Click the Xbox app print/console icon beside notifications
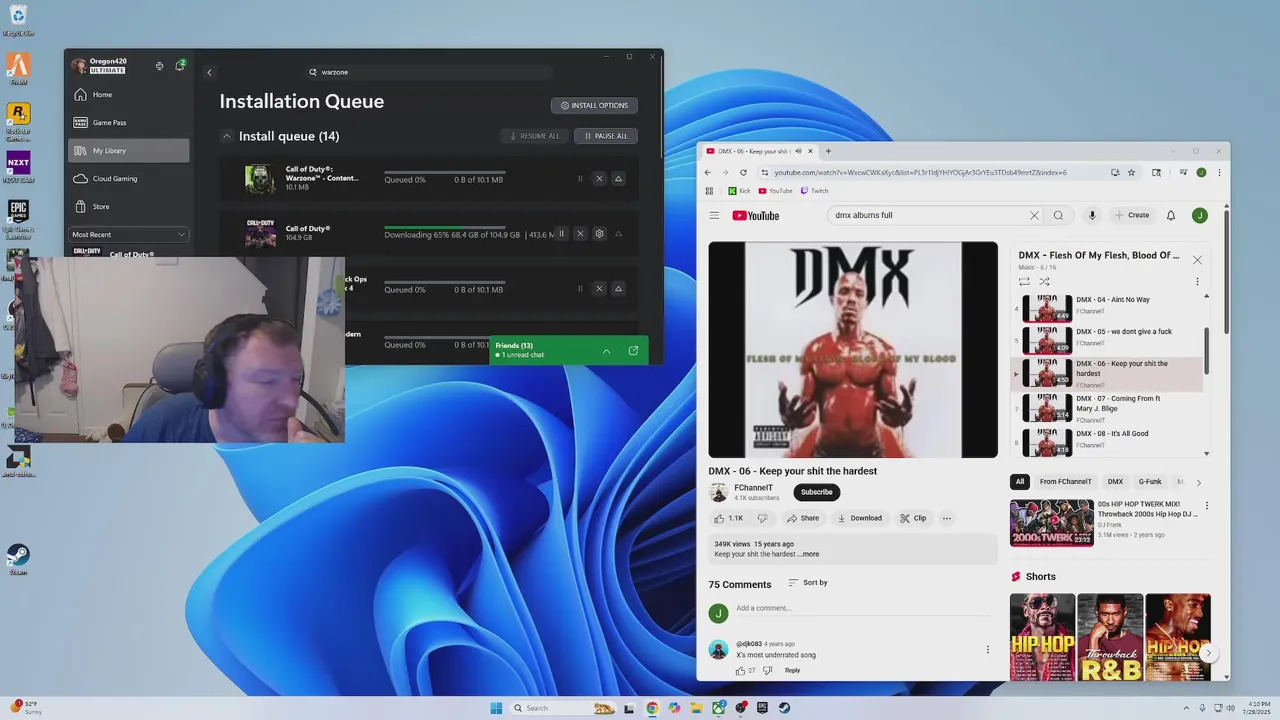Screen dimensions: 1280x720 [x=159, y=66]
